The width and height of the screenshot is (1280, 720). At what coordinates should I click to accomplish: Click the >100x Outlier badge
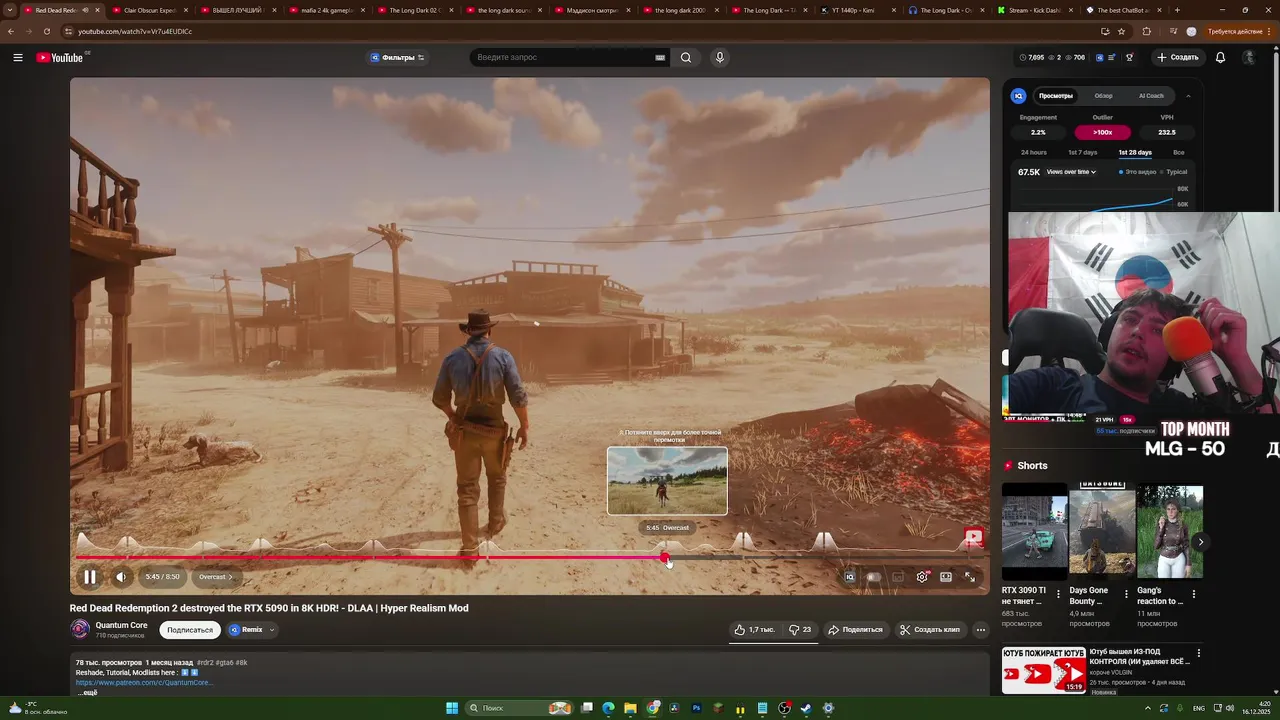click(x=1102, y=132)
